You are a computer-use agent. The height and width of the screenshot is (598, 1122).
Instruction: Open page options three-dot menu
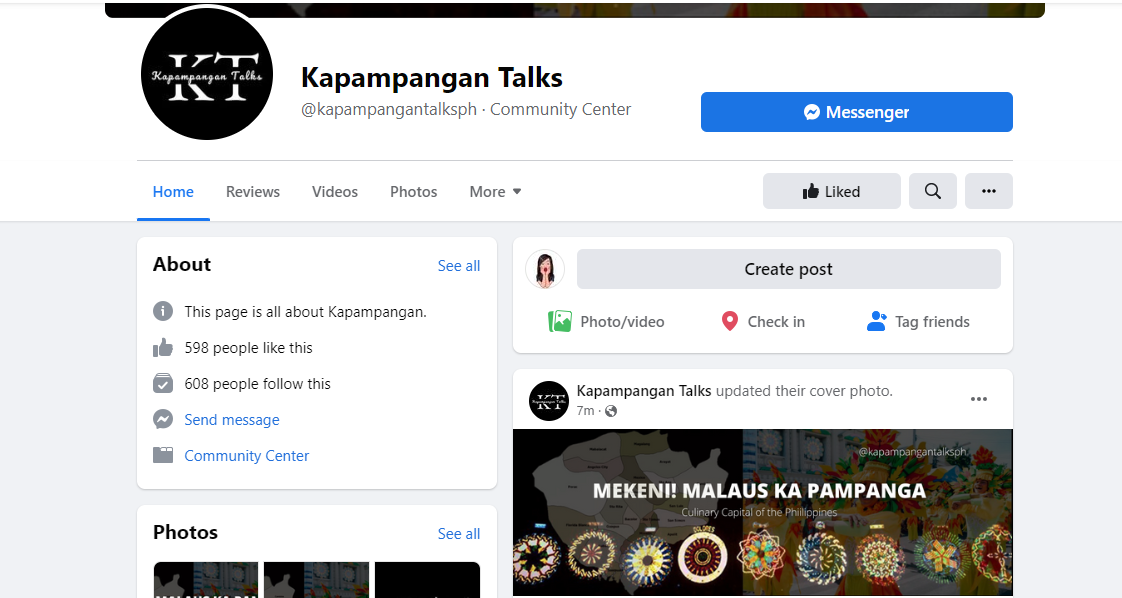click(x=988, y=191)
